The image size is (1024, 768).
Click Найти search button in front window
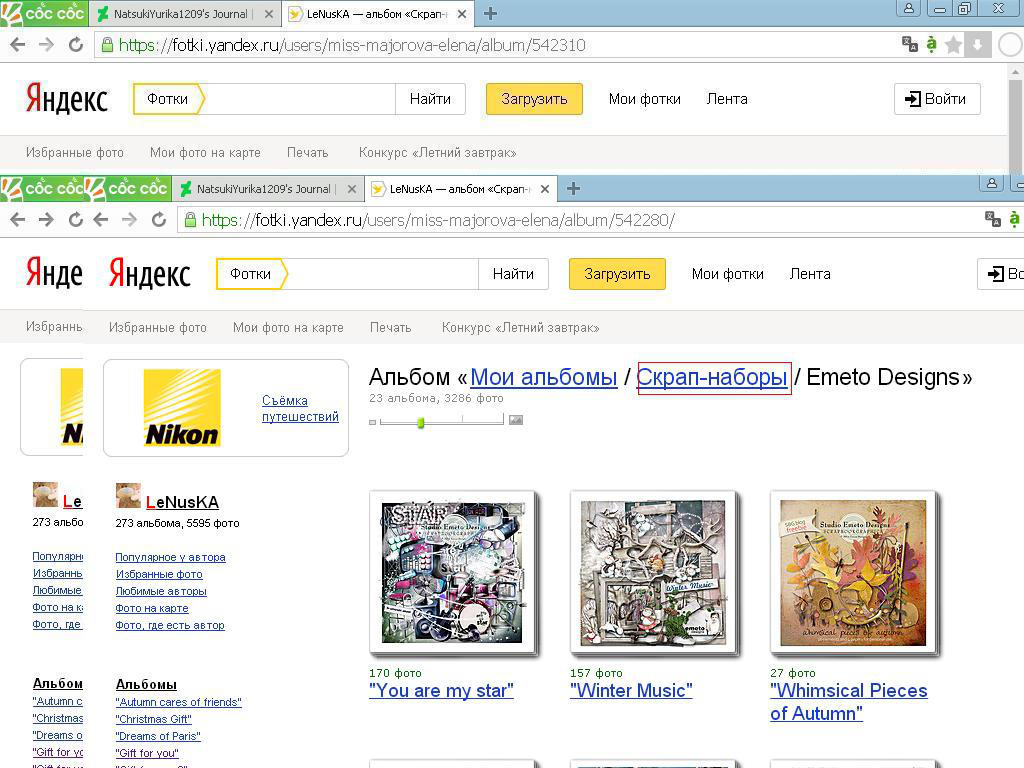click(x=513, y=274)
